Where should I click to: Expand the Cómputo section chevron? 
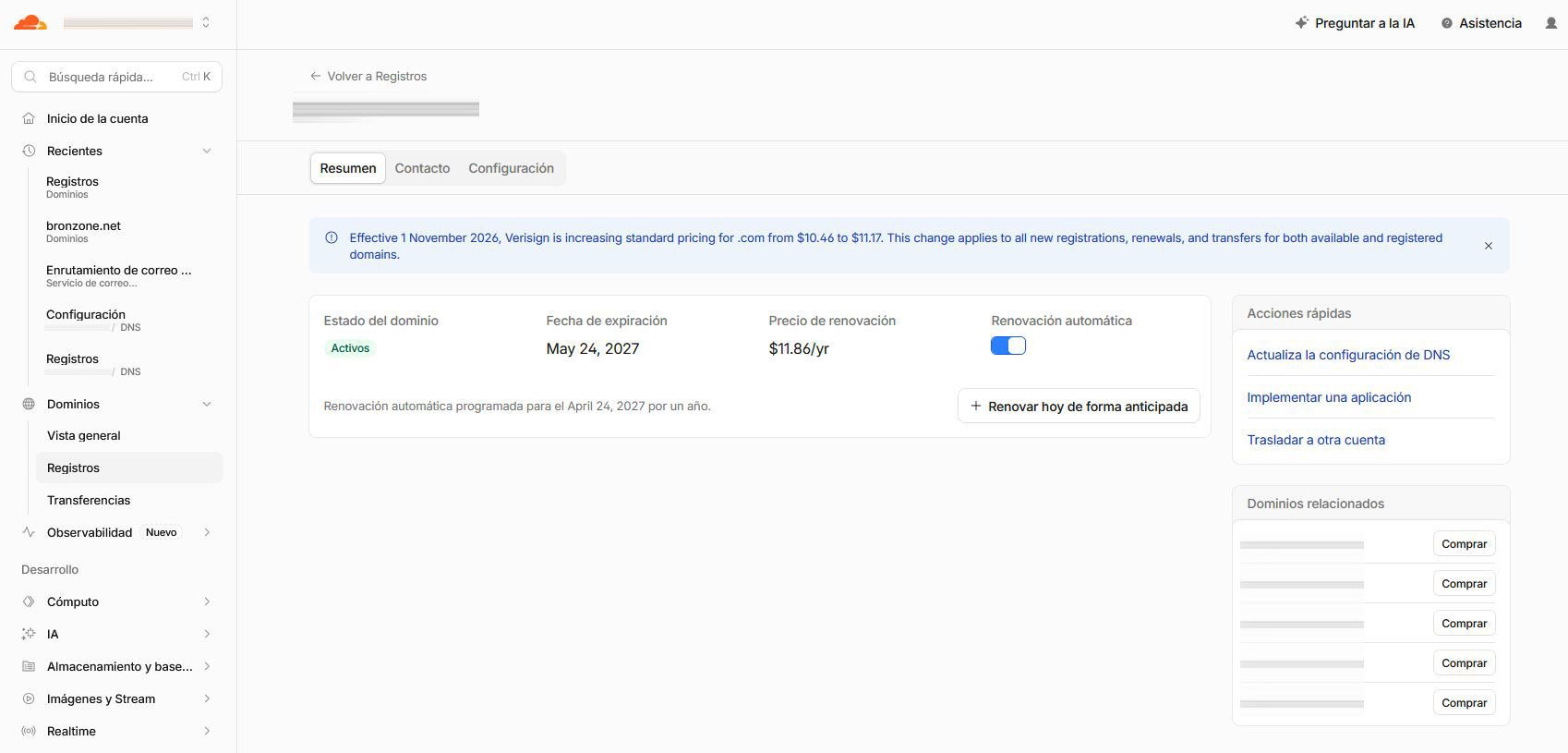(x=207, y=601)
